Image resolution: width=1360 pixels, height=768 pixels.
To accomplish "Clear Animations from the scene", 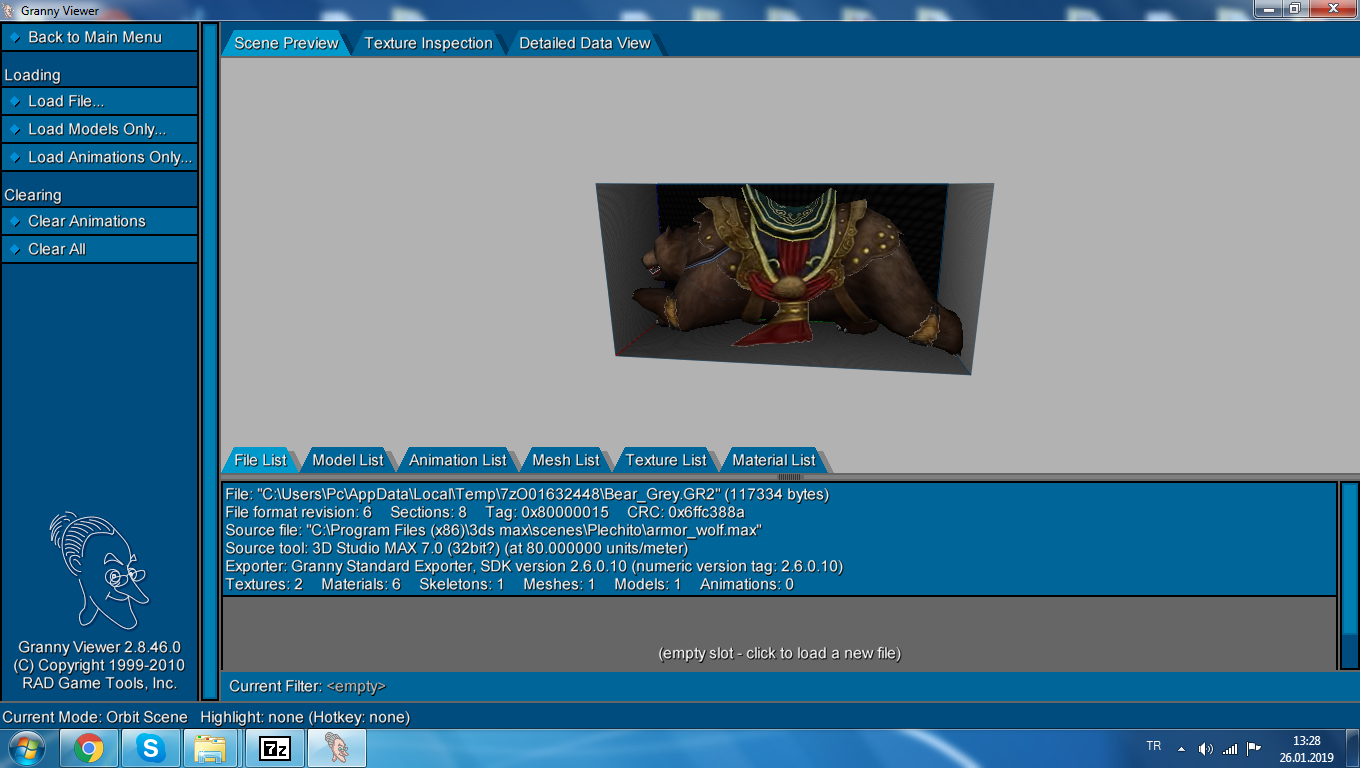I will click(x=99, y=221).
